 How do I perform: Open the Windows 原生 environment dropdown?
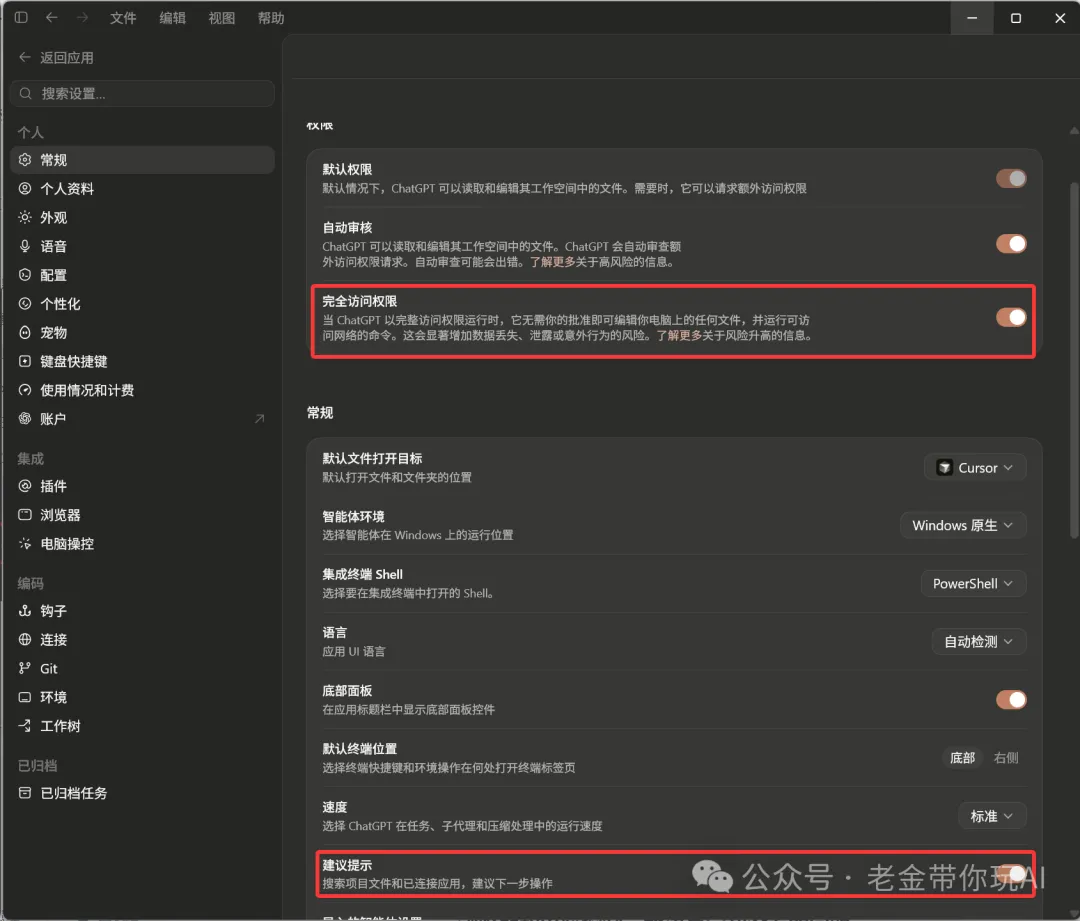coord(963,526)
